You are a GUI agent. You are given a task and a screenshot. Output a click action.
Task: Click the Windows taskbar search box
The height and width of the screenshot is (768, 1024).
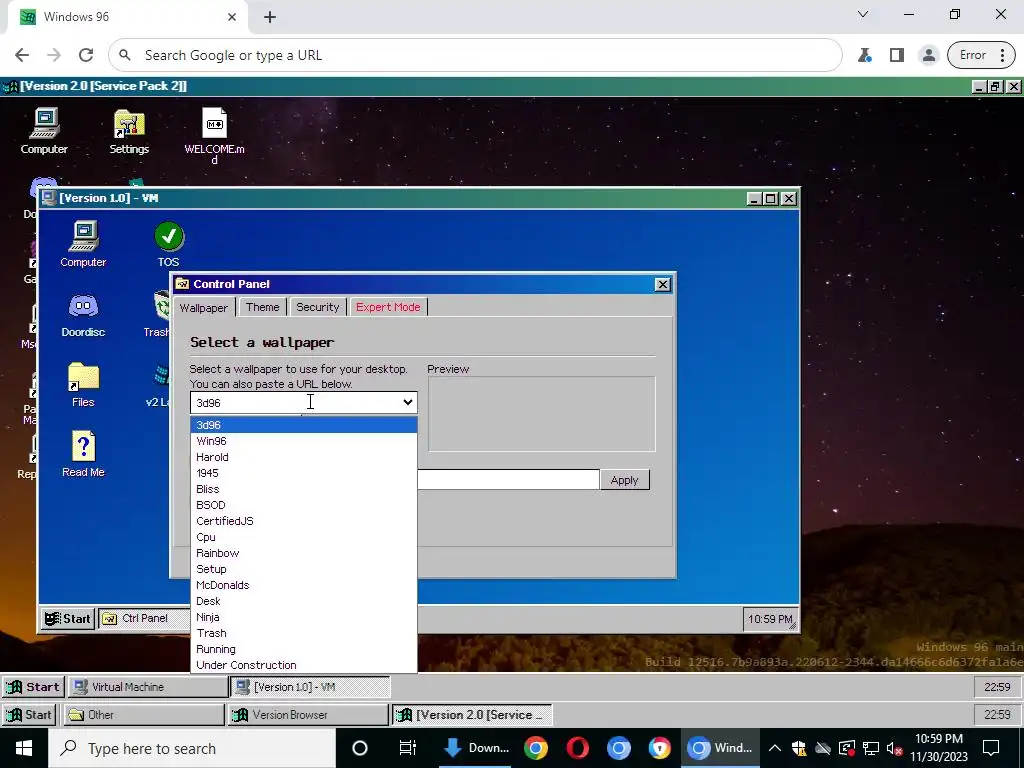[192, 748]
